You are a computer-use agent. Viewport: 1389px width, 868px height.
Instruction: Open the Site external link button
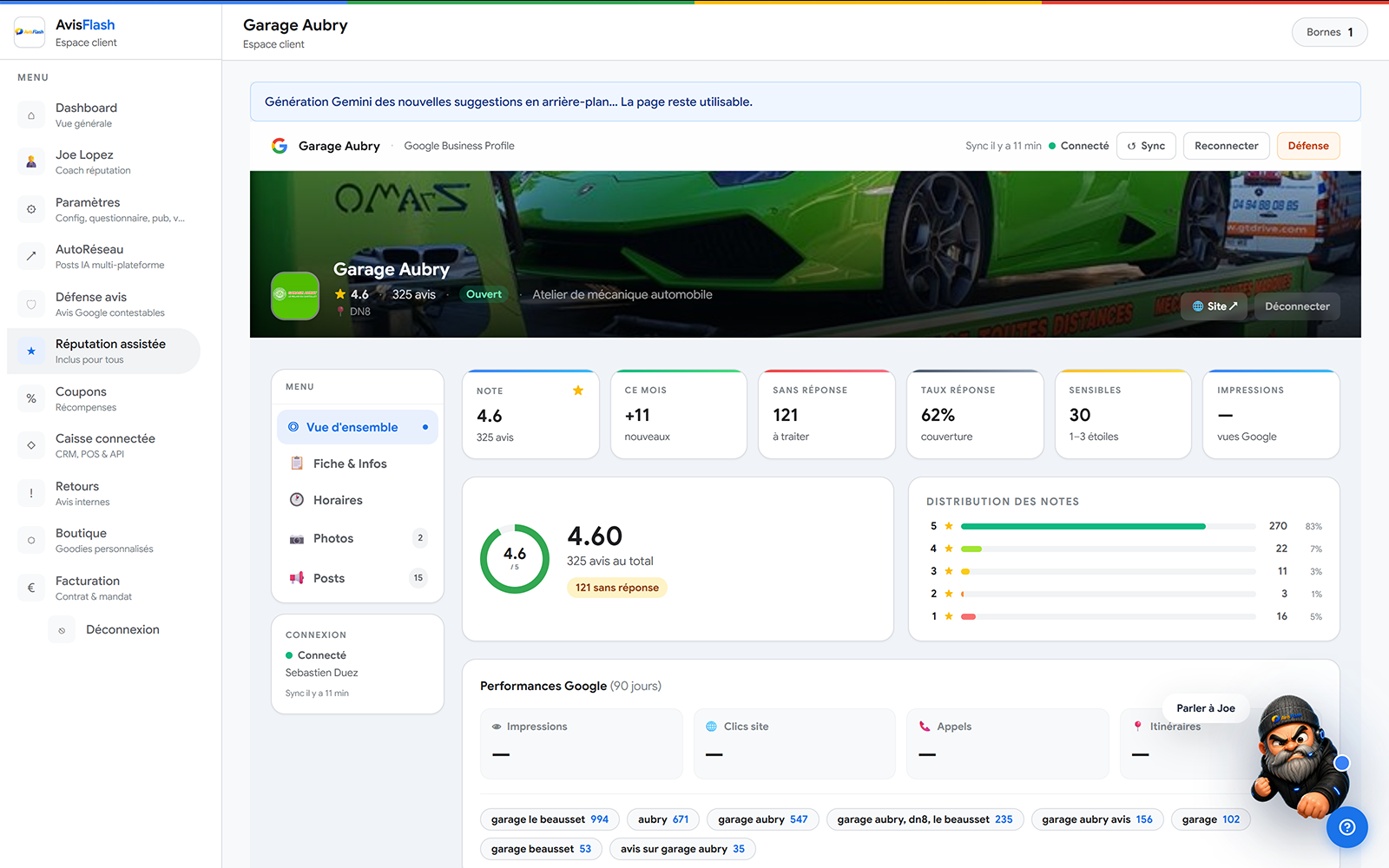[x=1215, y=306]
